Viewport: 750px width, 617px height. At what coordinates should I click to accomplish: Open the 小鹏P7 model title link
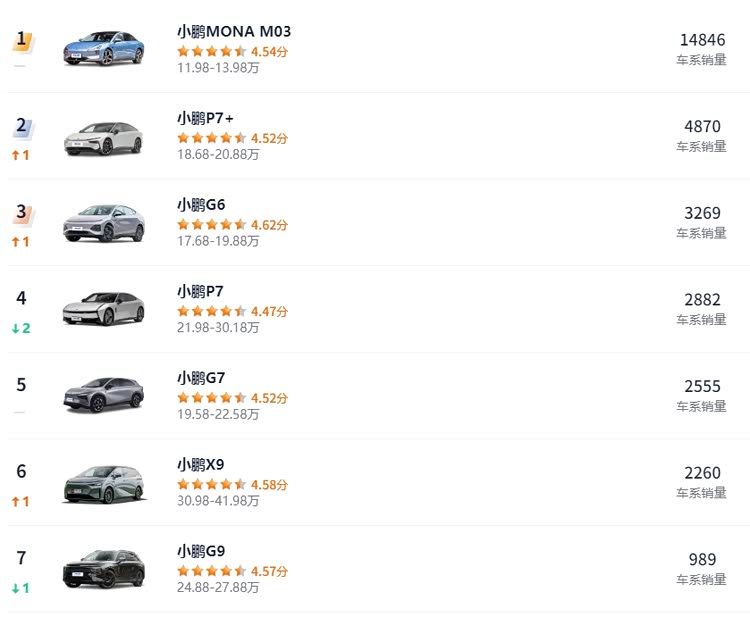tap(200, 291)
